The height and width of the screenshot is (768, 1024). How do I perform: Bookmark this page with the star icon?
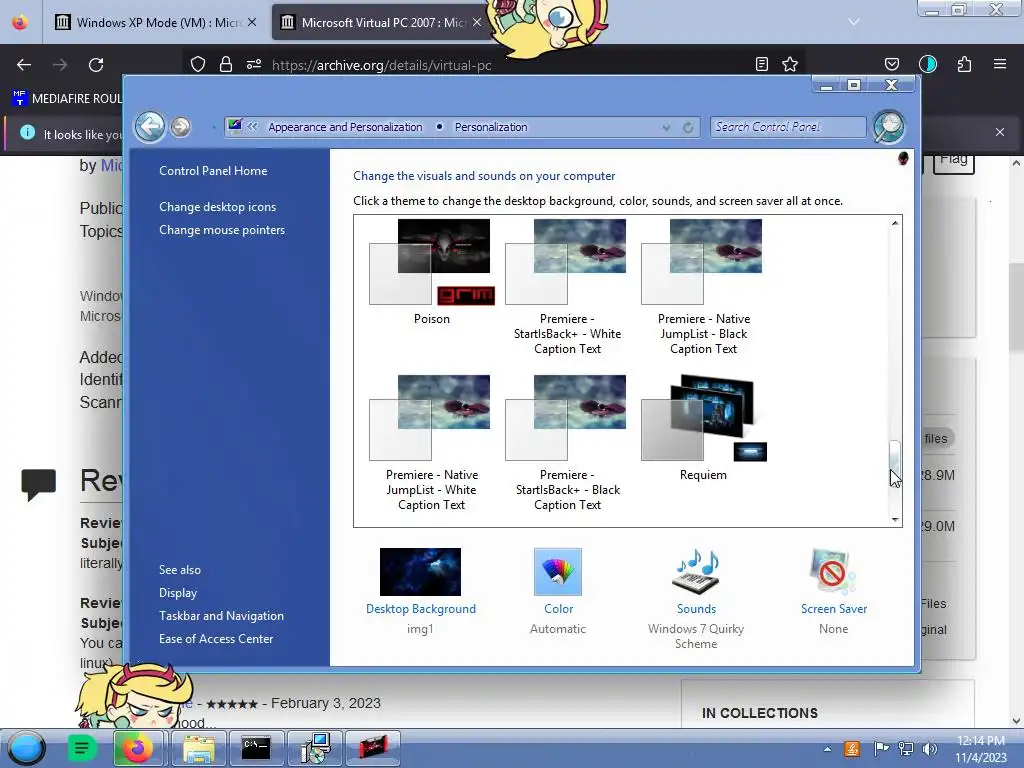790,64
